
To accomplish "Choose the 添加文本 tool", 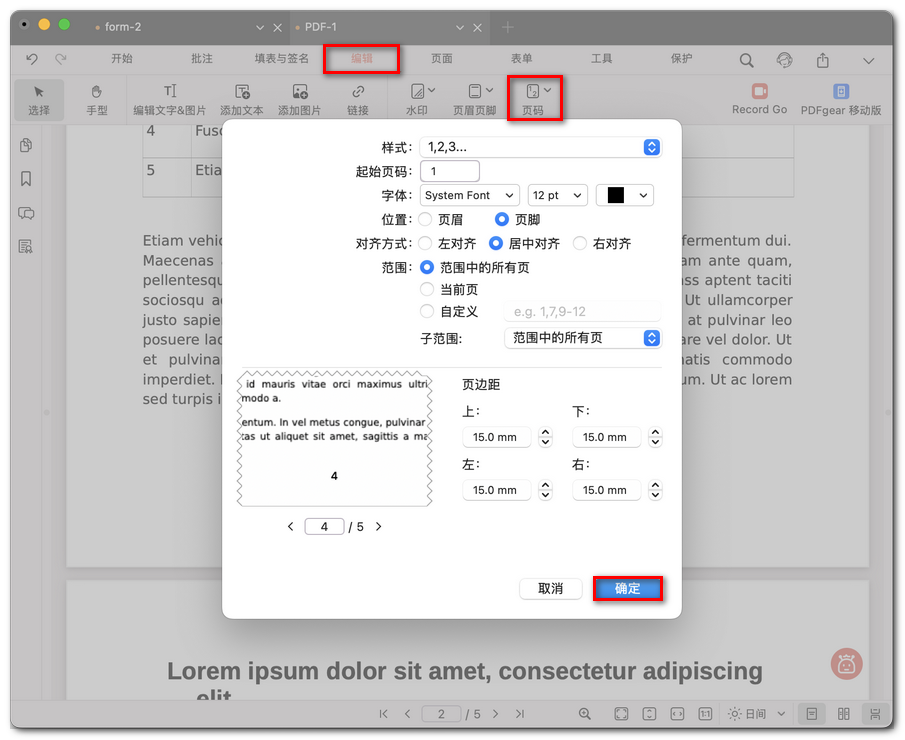I will (x=242, y=99).
